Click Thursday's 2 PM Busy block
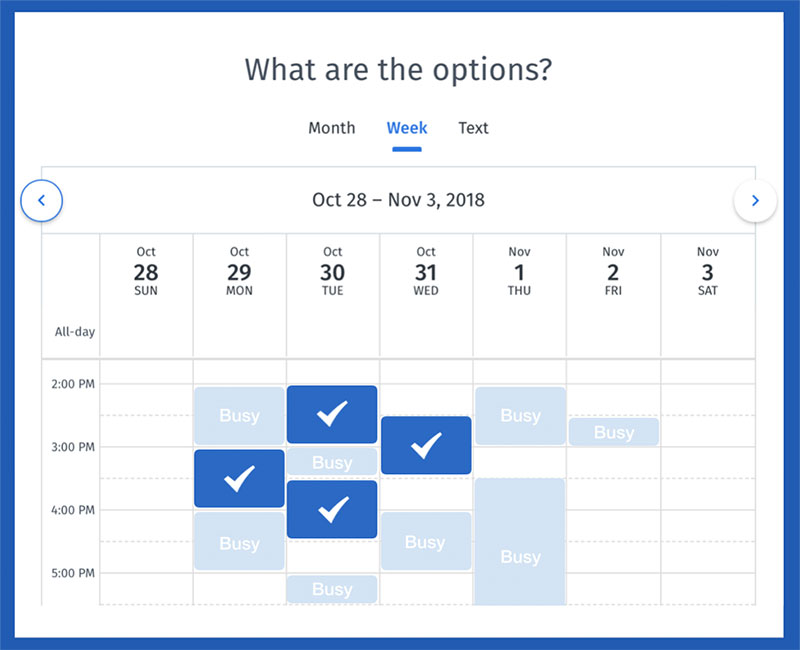This screenshot has width=800, height=650. pos(520,416)
